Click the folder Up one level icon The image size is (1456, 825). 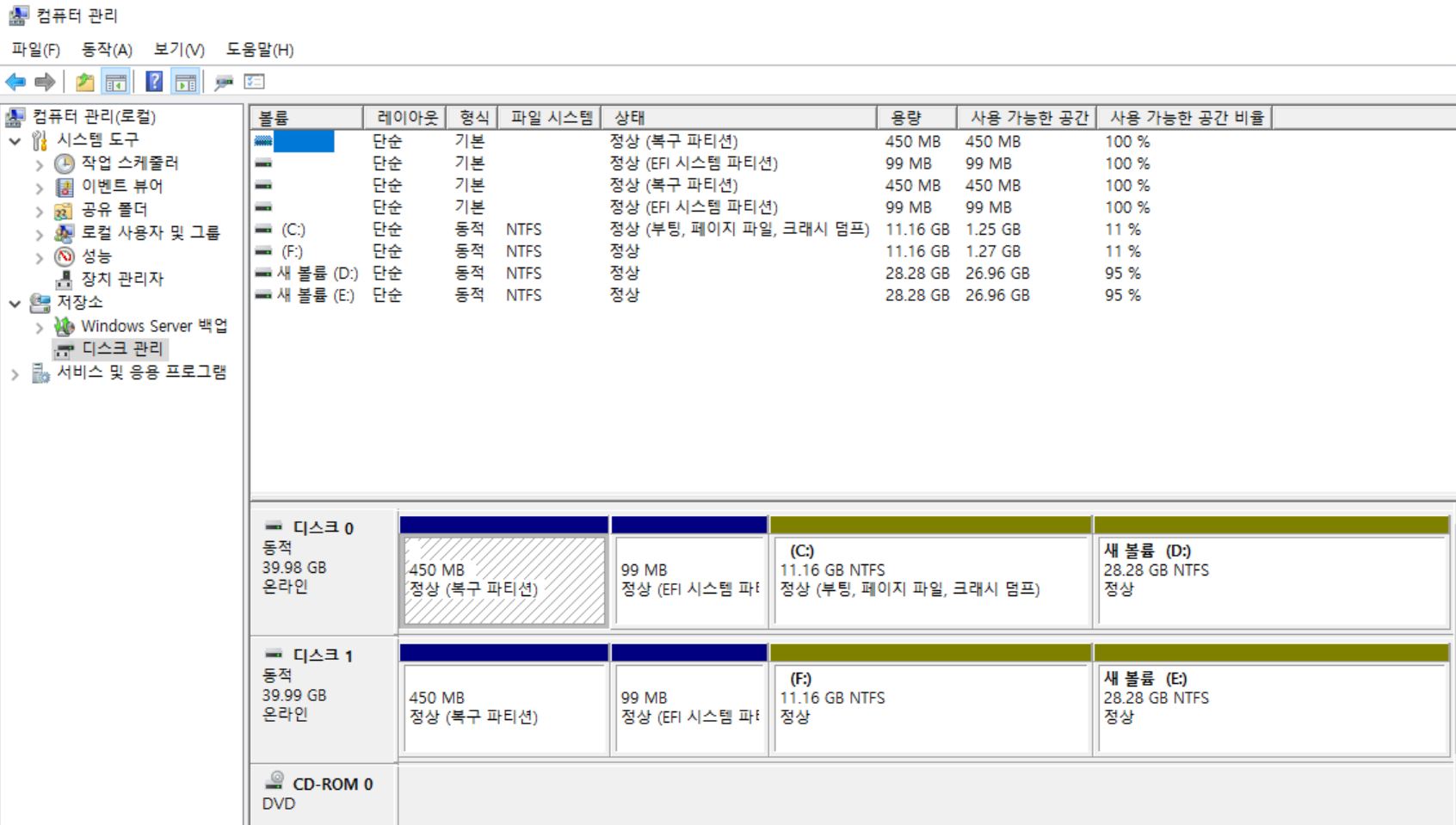(x=84, y=82)
